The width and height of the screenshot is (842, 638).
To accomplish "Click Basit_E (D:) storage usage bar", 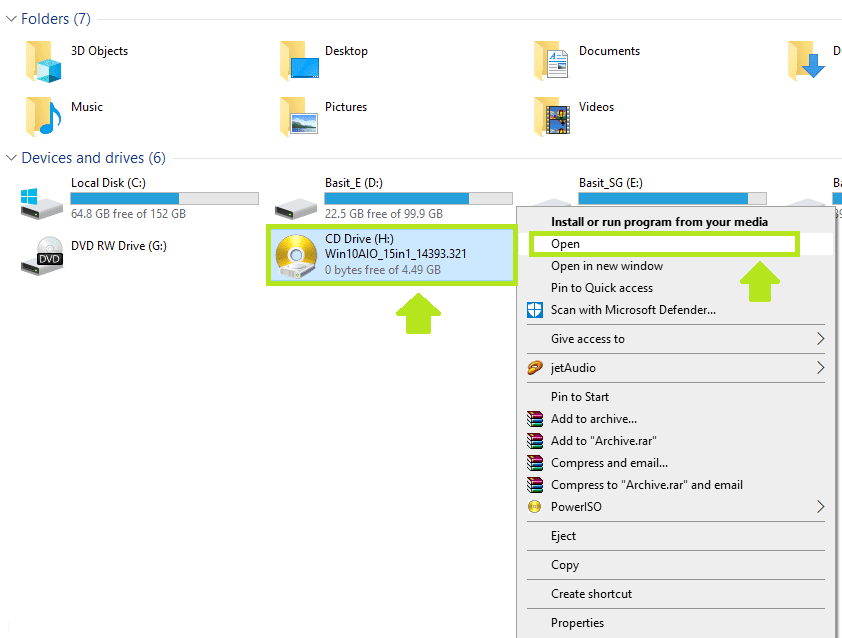I will coord(418,199).
